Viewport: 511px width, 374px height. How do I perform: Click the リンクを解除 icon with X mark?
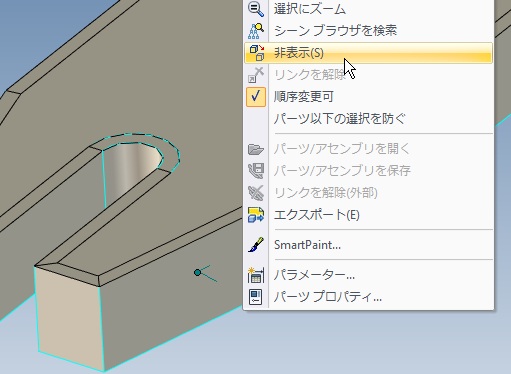pos(256,75)
